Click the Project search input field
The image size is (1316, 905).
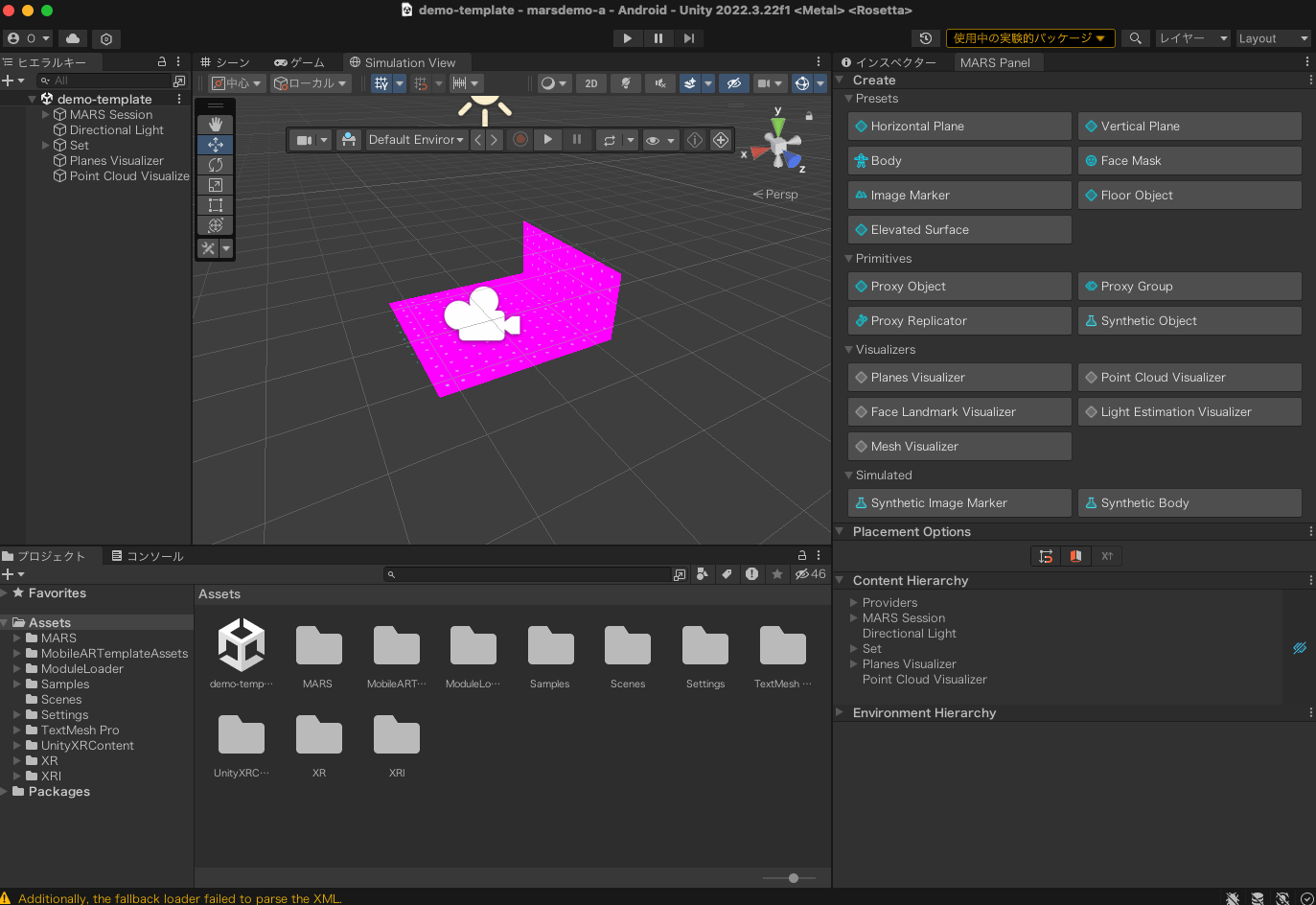[x=527, y=574]
